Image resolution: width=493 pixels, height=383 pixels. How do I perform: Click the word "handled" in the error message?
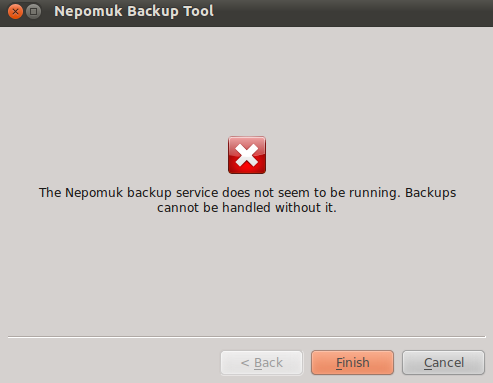246,208
